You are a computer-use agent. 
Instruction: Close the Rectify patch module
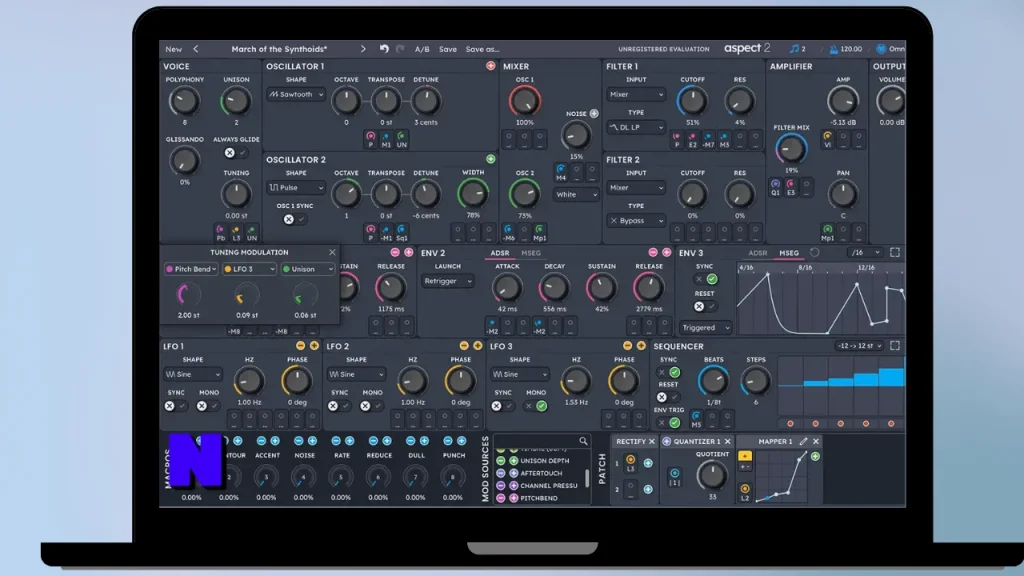[x=651, y=441]
